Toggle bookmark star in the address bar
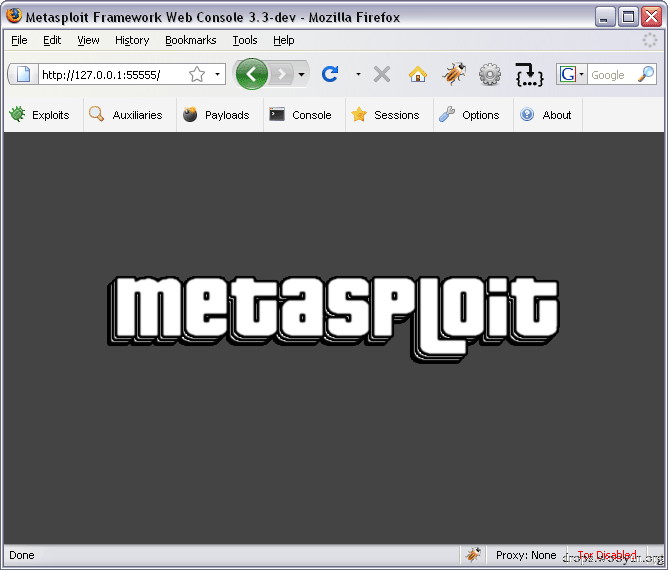 (197, 74)
